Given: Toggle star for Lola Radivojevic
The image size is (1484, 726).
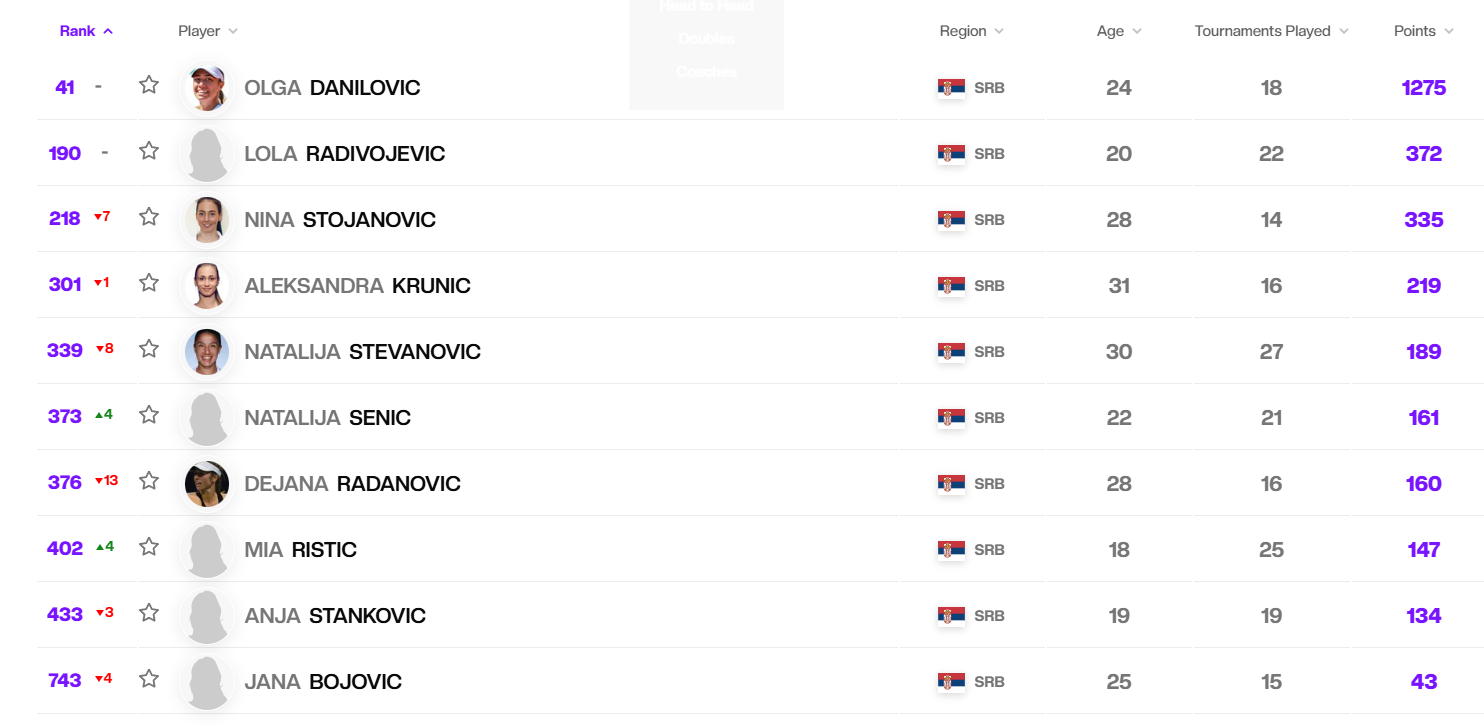Looking at the screenshot, I should click(x=149, y=151).
